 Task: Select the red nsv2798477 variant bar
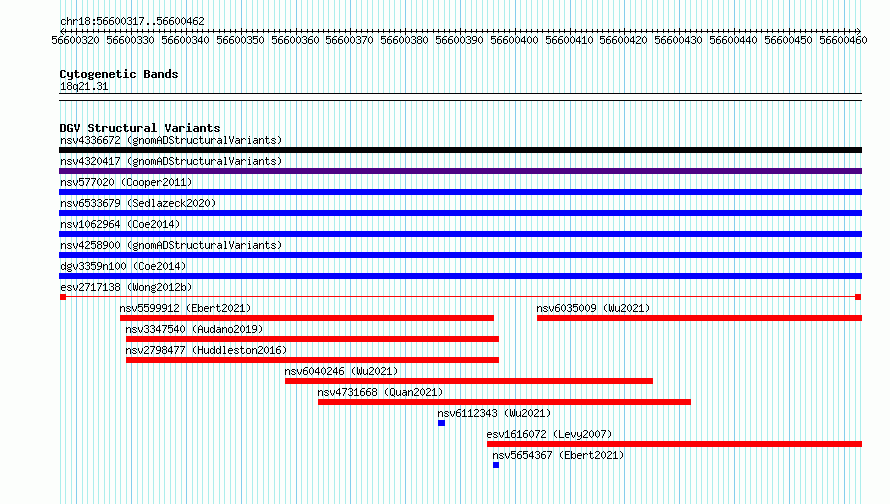(x=312, y=360)
